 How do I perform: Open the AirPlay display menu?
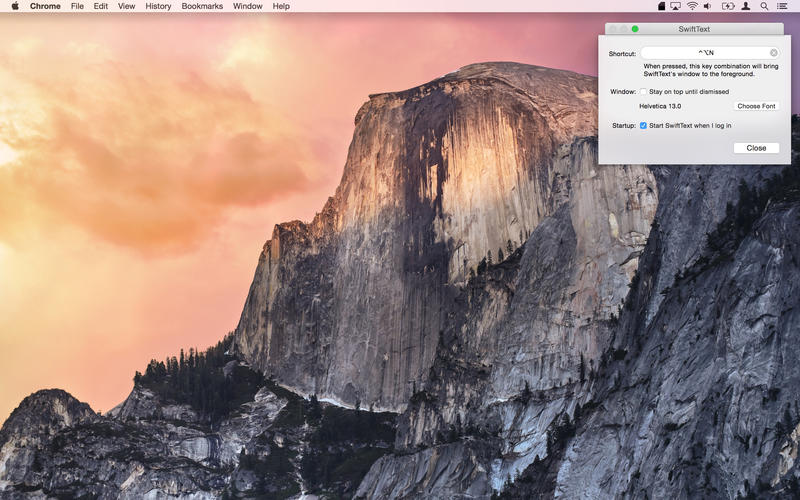pos(675,6)
